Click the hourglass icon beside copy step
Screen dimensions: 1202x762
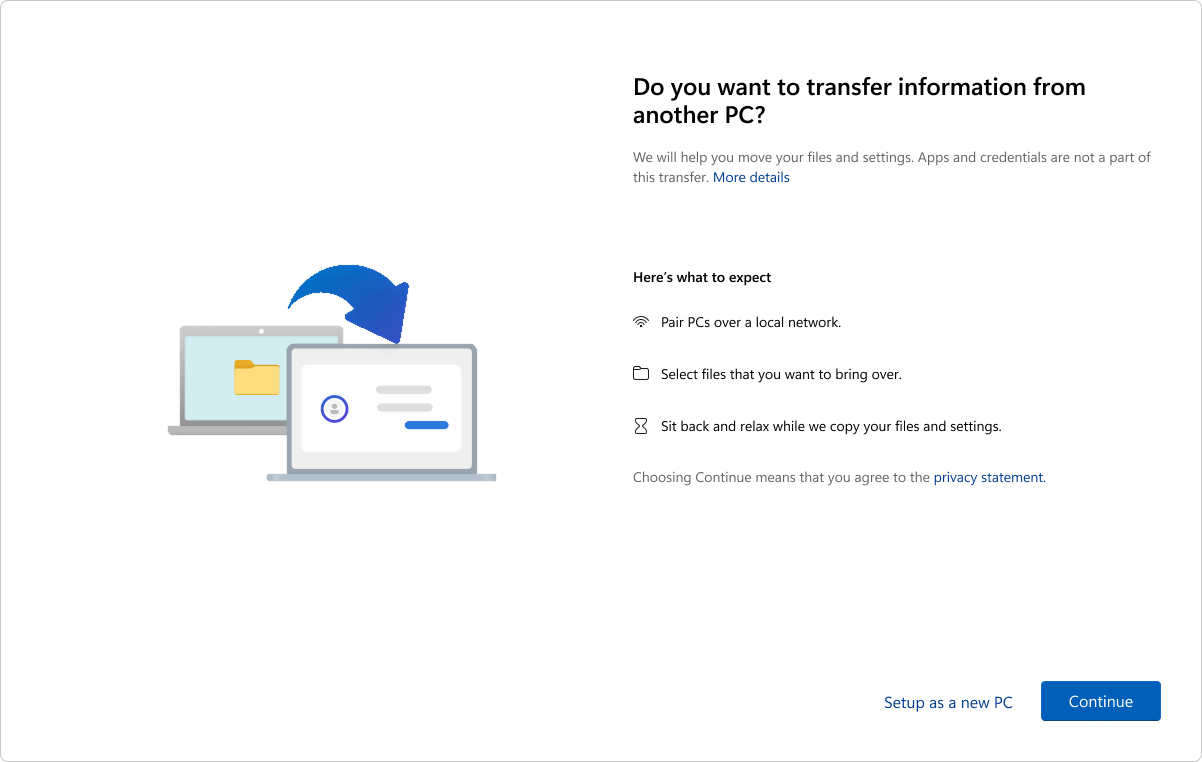click(x=641, y=425)
